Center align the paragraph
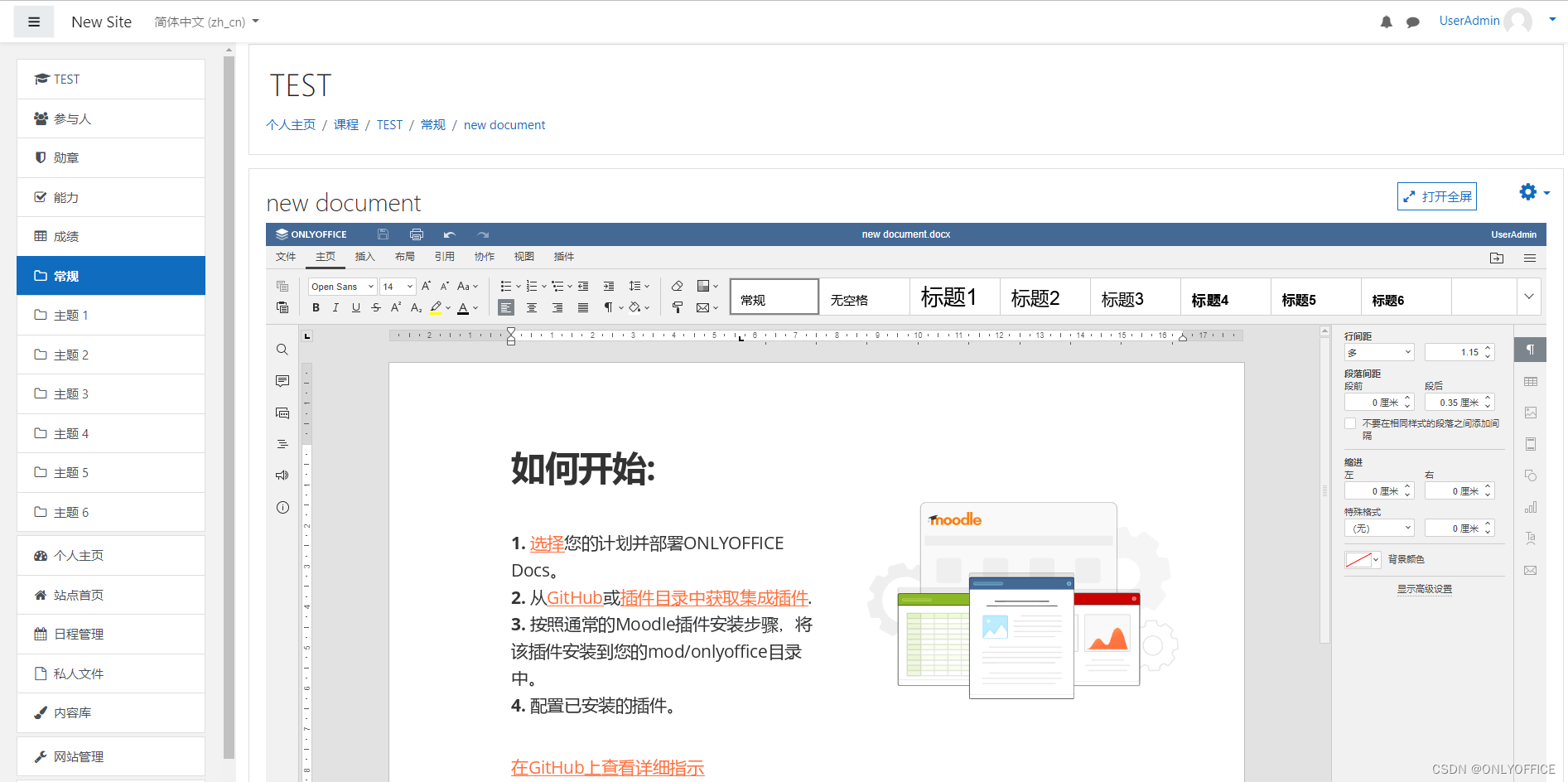This screenshot has height=782, width=1568. click(x=532, y=307)
